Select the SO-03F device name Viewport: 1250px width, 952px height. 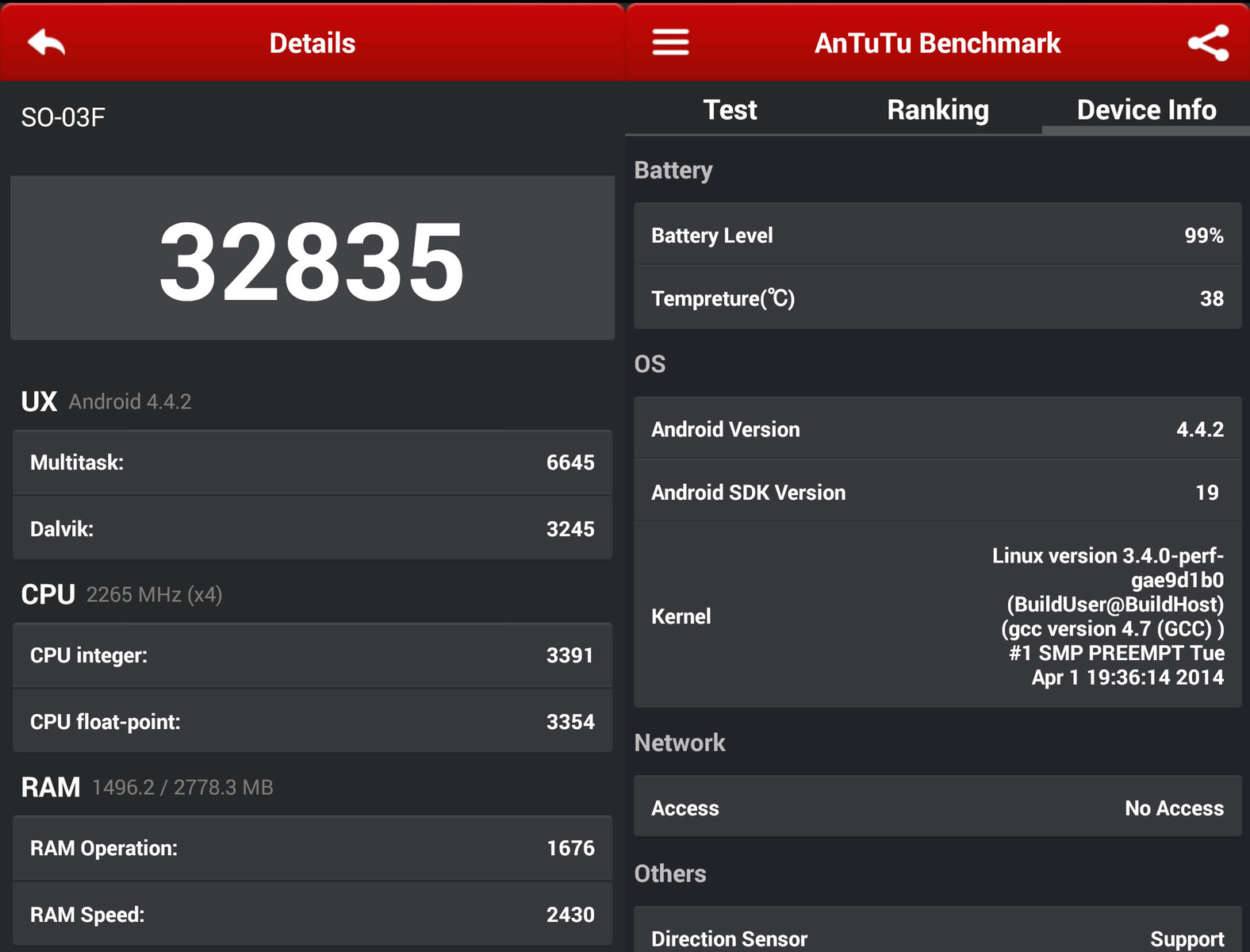pyautogui.click(x=63, y=117)
